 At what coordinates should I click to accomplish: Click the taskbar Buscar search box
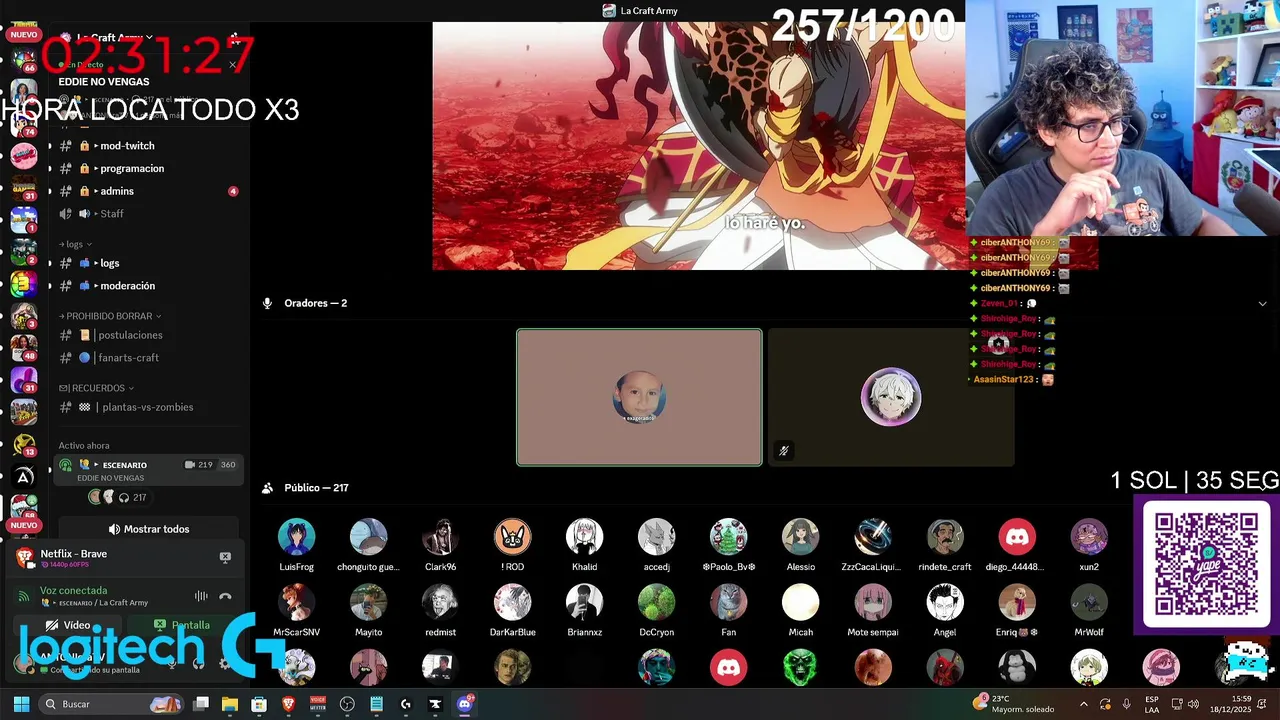tap(112, 704)
